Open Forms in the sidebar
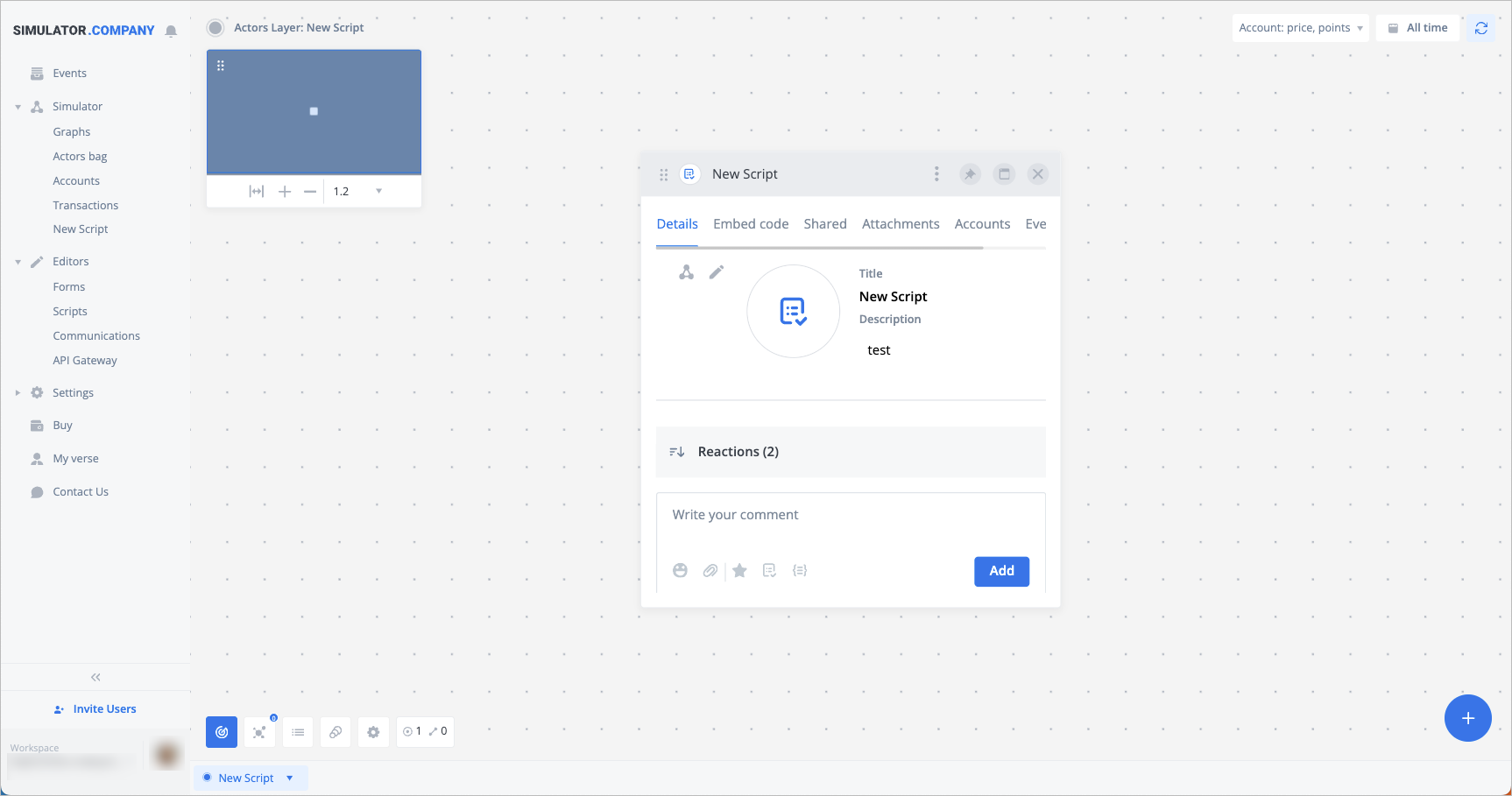Viewport: 1512px width, 796px height. 69,287
